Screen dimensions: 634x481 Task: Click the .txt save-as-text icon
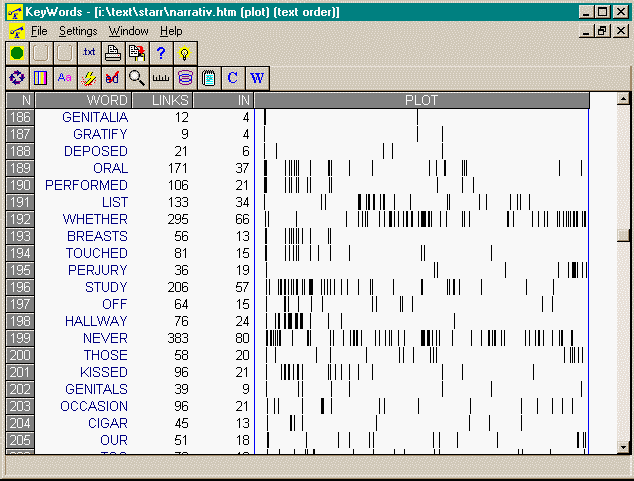(x=89, y=53)
